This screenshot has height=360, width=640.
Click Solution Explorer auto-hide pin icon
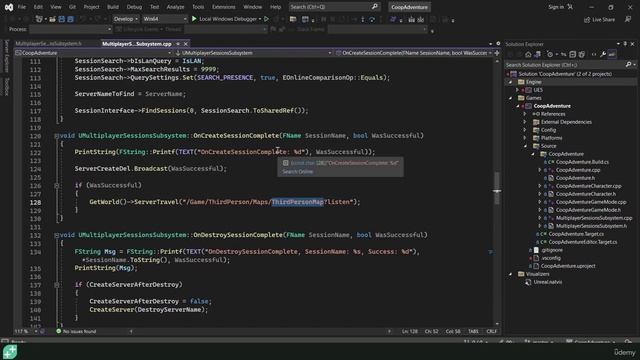625,44
